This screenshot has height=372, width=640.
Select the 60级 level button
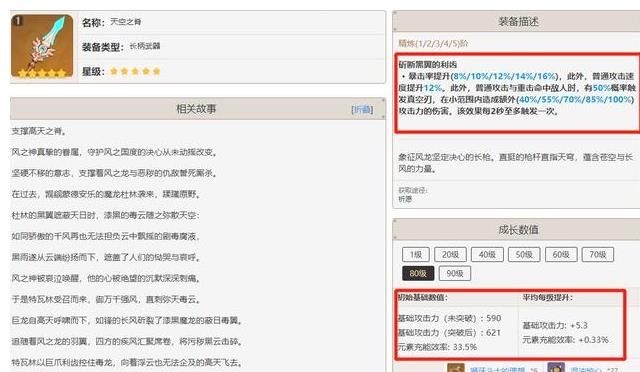click(561, 254)
